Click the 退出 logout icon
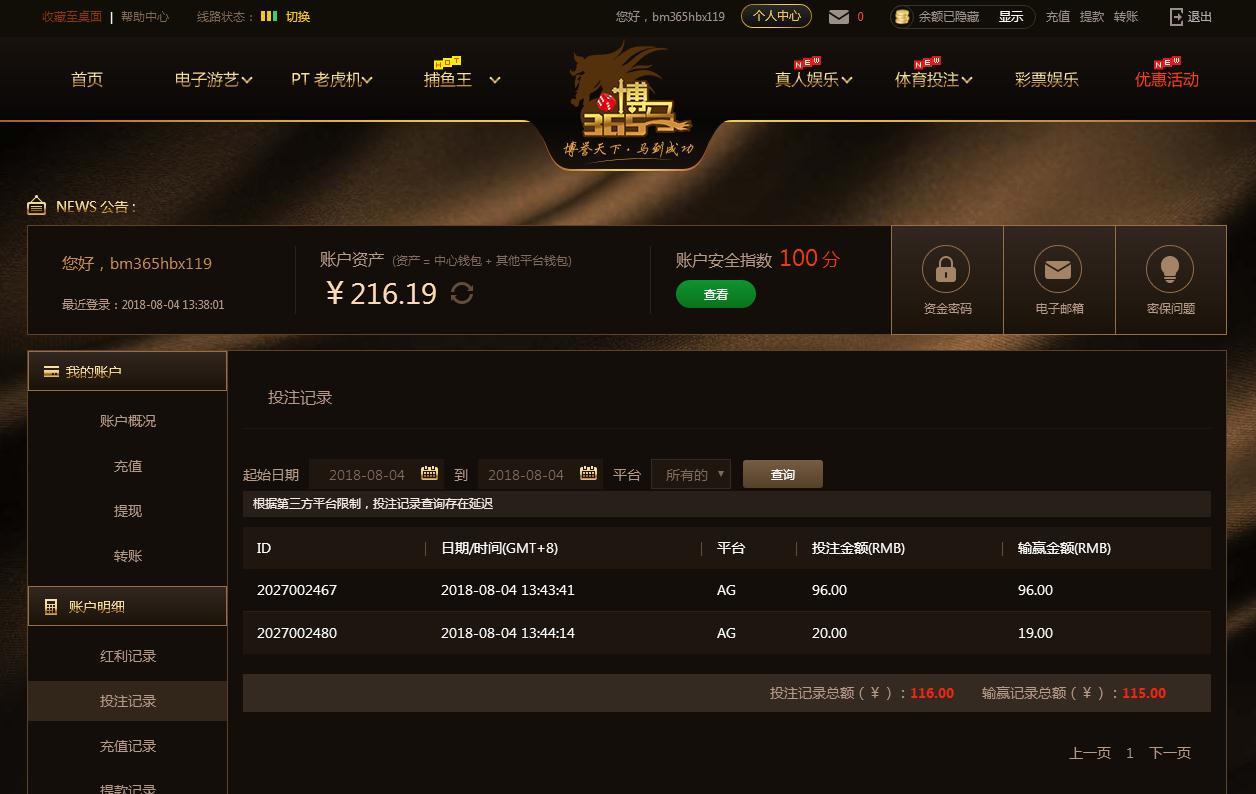The height and width of the screenshot is (794, 1256). tap(1176, 17)
